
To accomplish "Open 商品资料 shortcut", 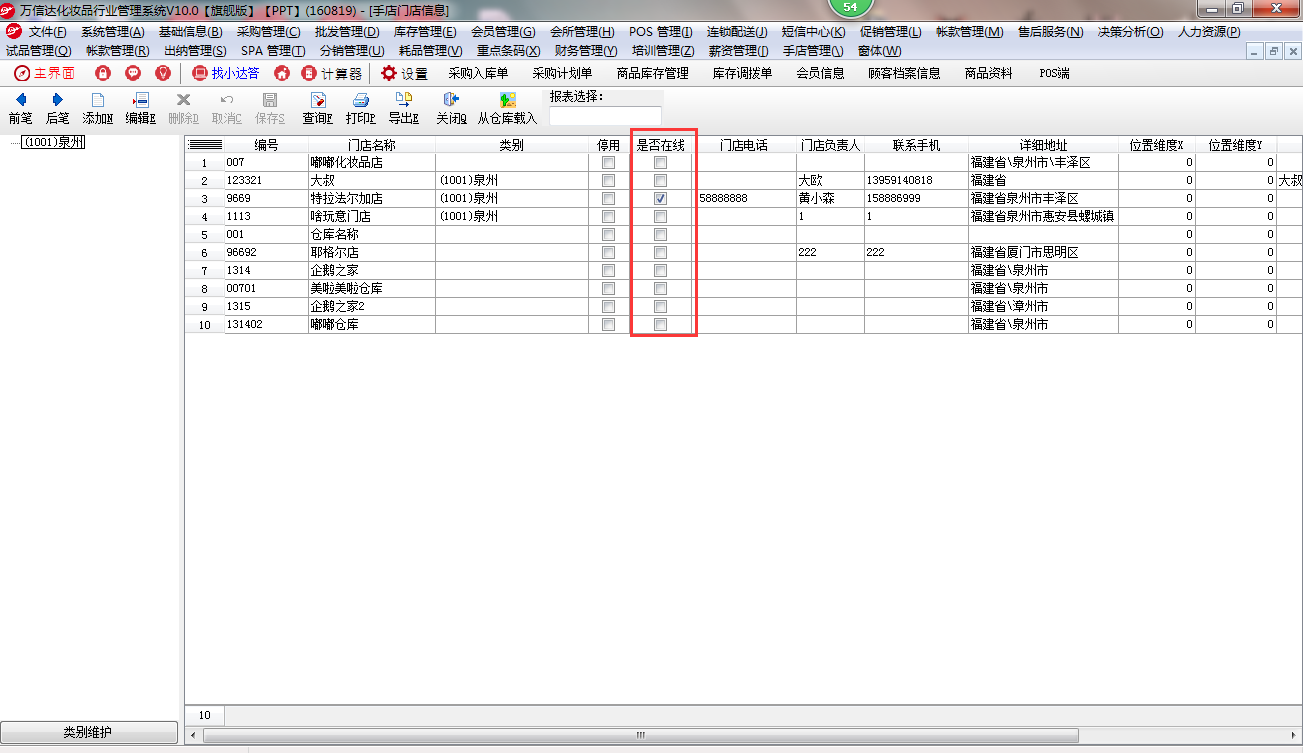I will [x=988, y=73].
